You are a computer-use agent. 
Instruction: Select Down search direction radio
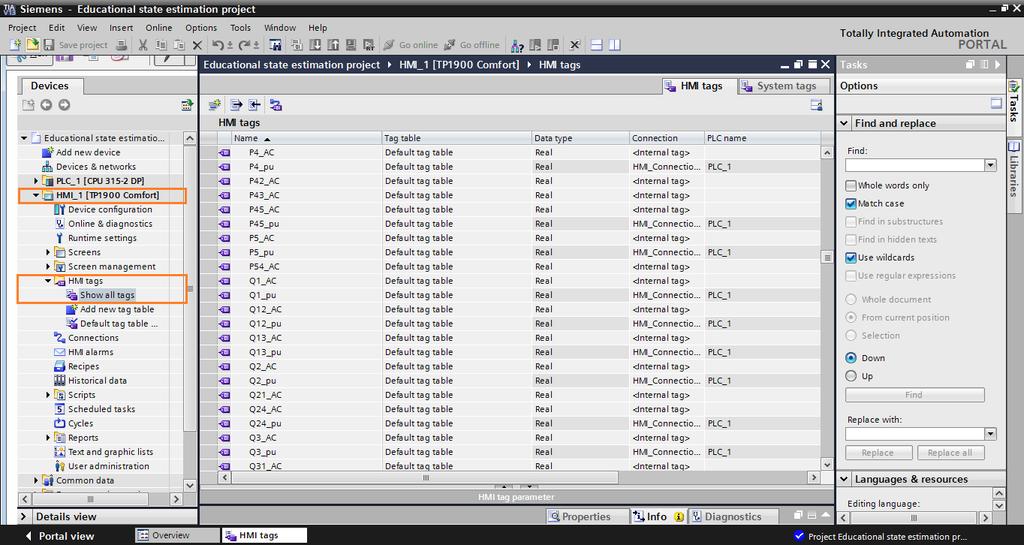pos(850,358)
